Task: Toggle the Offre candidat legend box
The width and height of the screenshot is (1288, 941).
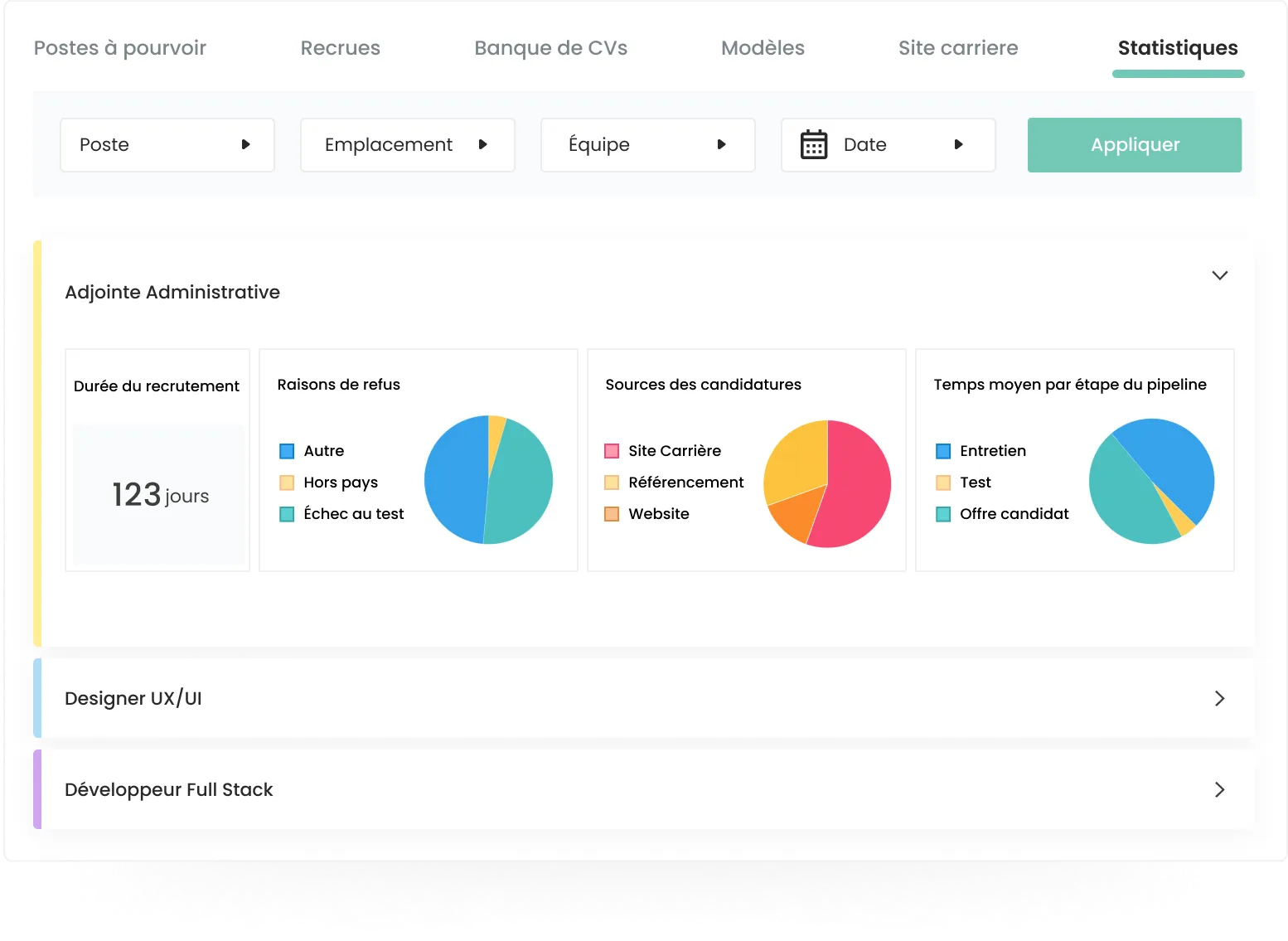Action: point(943,514)
